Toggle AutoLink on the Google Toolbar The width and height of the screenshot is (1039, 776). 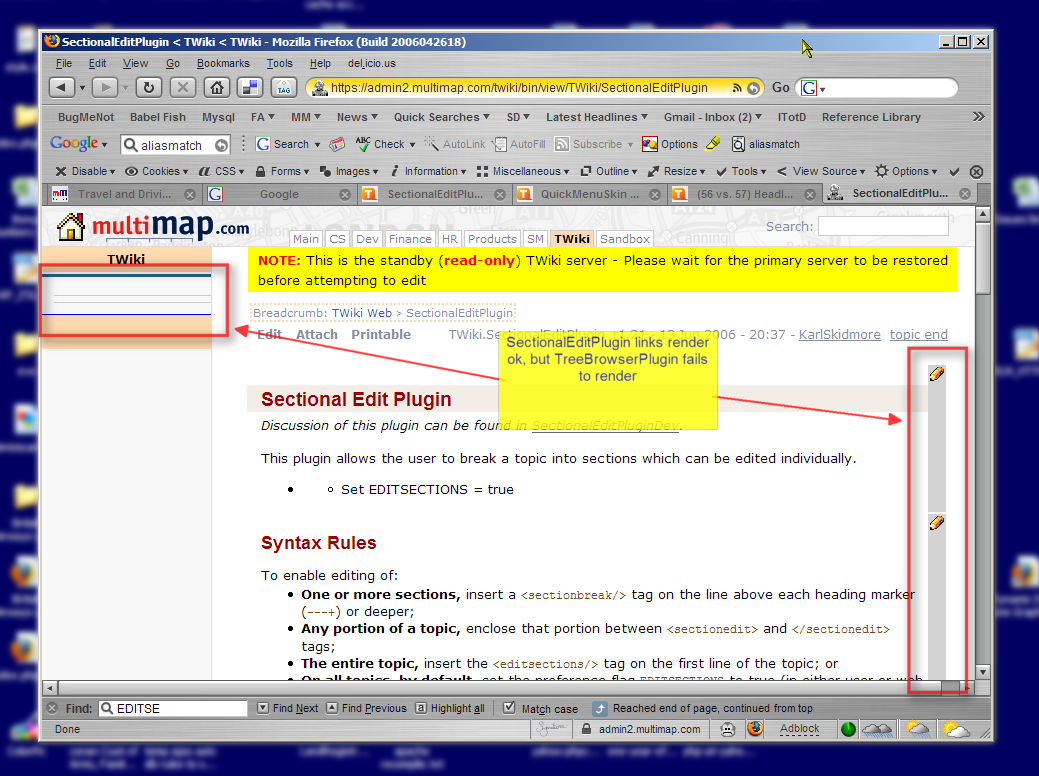[x=462, y=144]
